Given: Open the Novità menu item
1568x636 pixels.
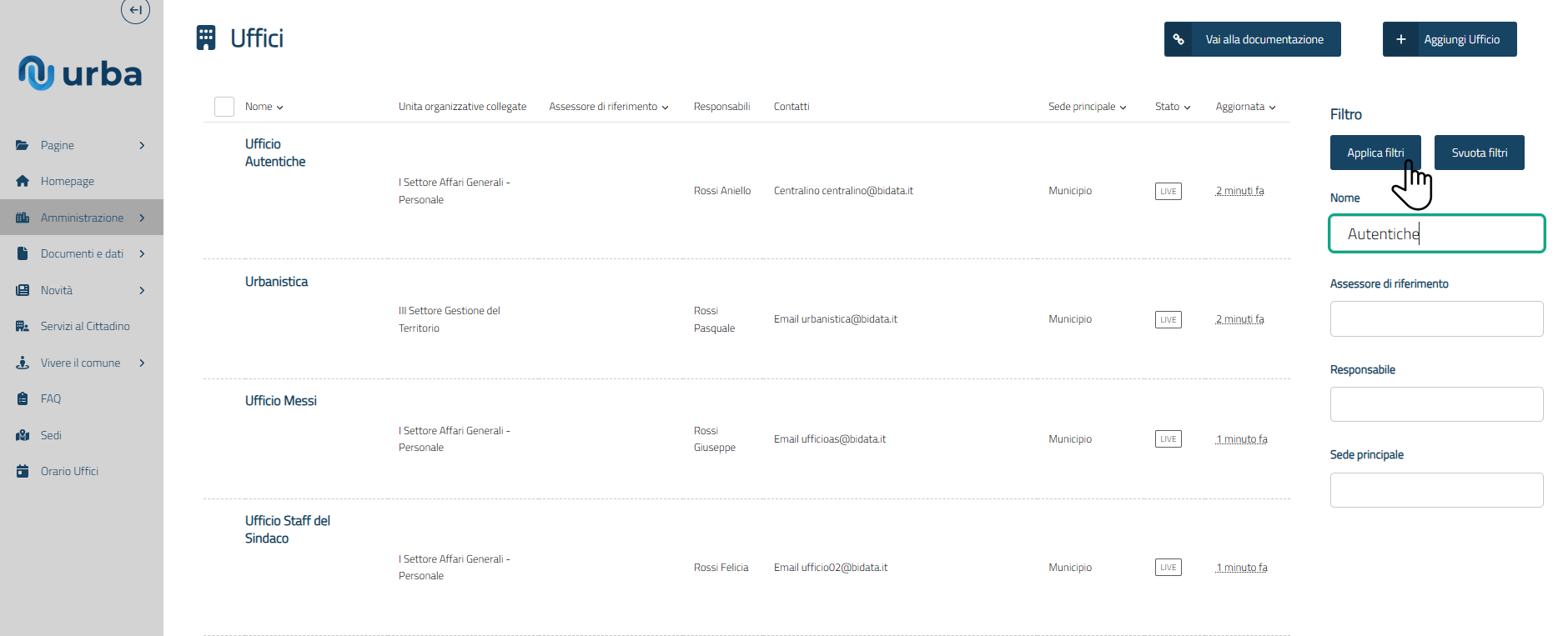Looking at the screenshot, I should pos(57,290).
